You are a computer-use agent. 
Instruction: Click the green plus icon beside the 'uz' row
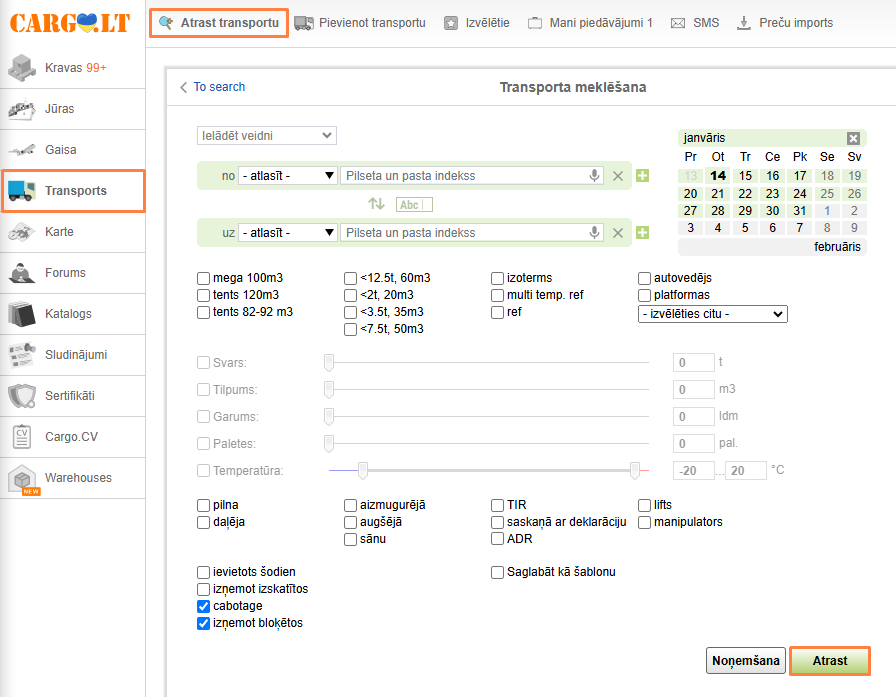coord(642,233)
